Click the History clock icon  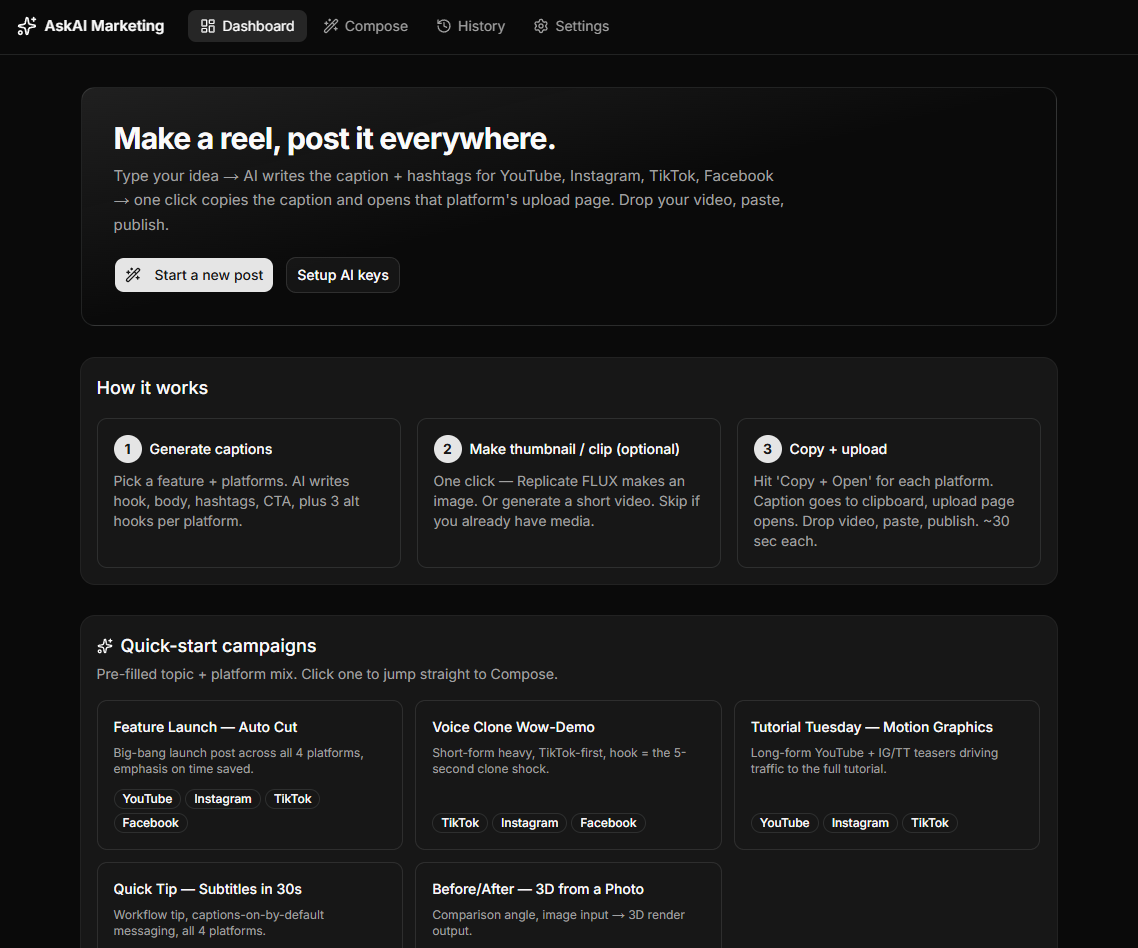point(443,26)
